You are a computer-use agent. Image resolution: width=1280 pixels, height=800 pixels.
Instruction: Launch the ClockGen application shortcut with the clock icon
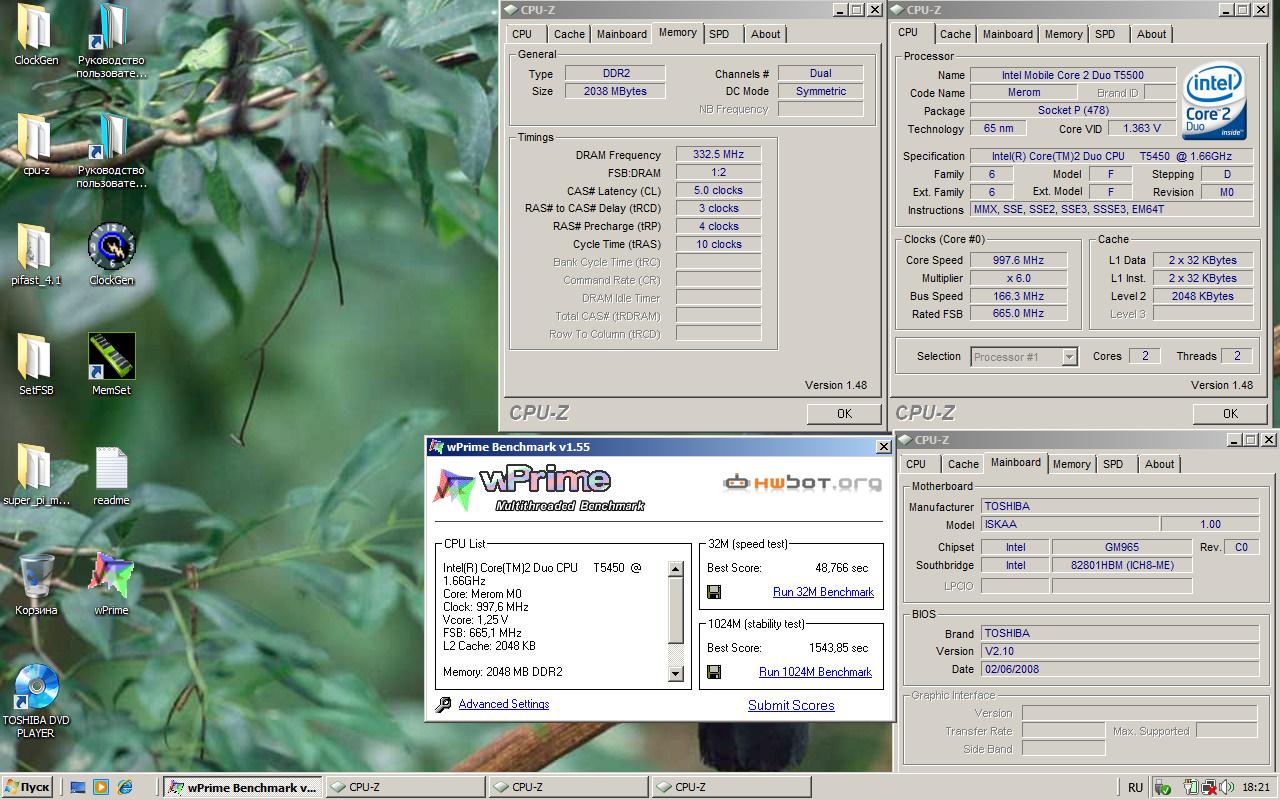coord(112,247)
